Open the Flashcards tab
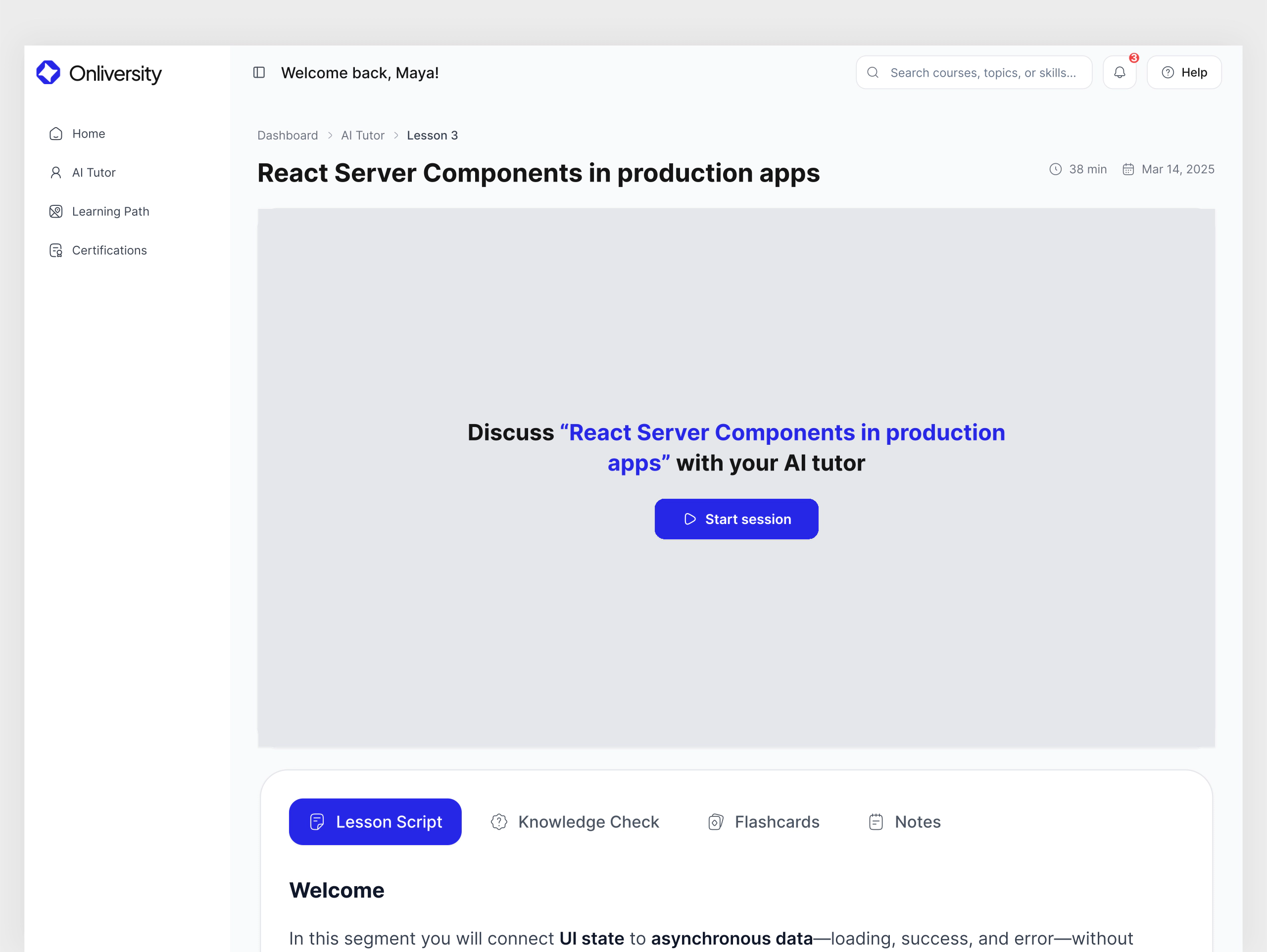 tap(764, 821)
